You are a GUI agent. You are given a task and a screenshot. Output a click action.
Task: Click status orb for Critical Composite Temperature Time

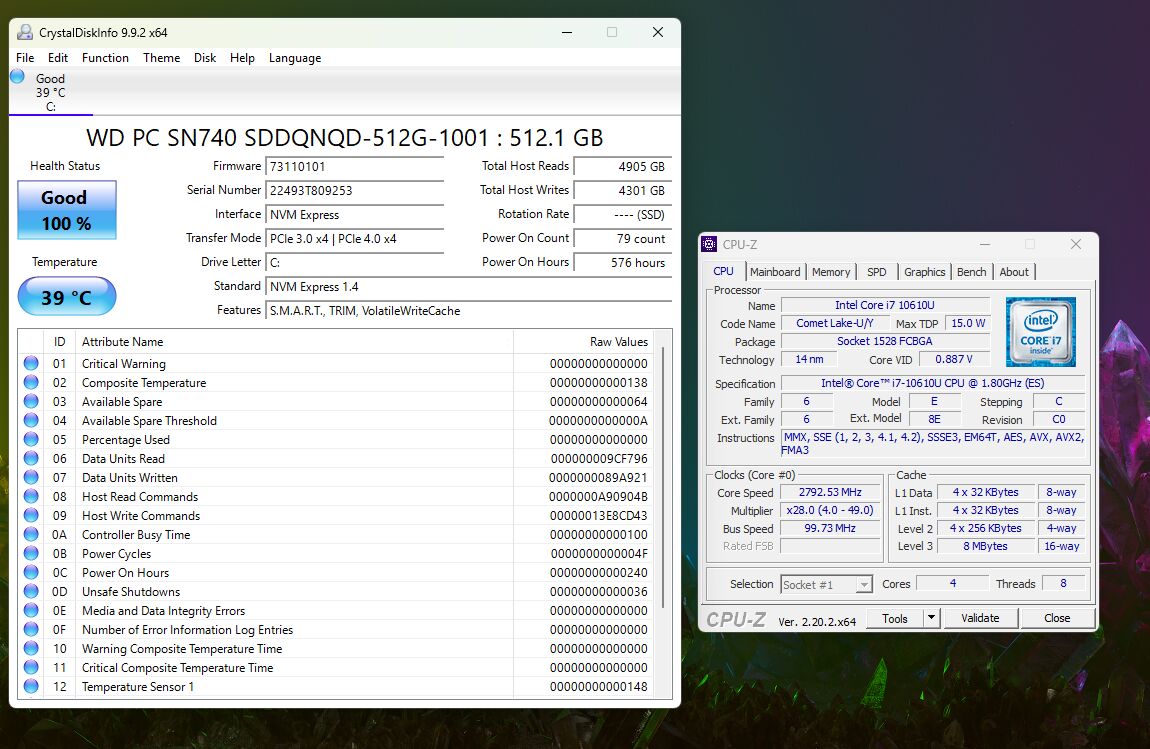[x=31, y=668]
